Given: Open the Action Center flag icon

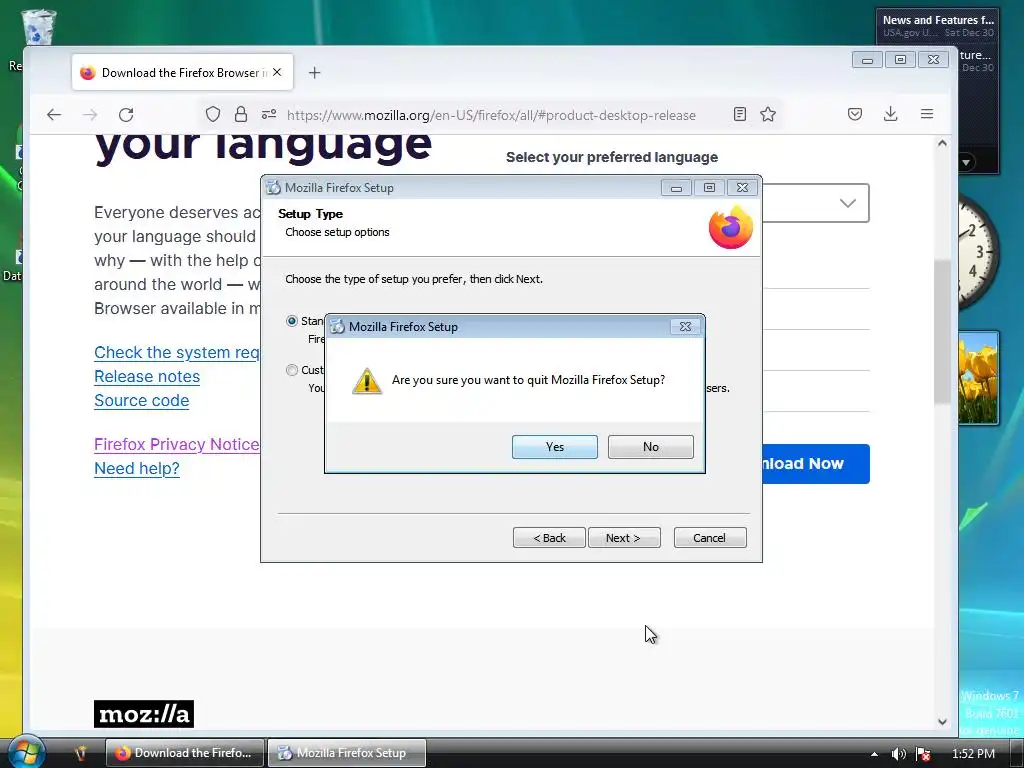Looking at the screenshot, I should pos(923,754).
